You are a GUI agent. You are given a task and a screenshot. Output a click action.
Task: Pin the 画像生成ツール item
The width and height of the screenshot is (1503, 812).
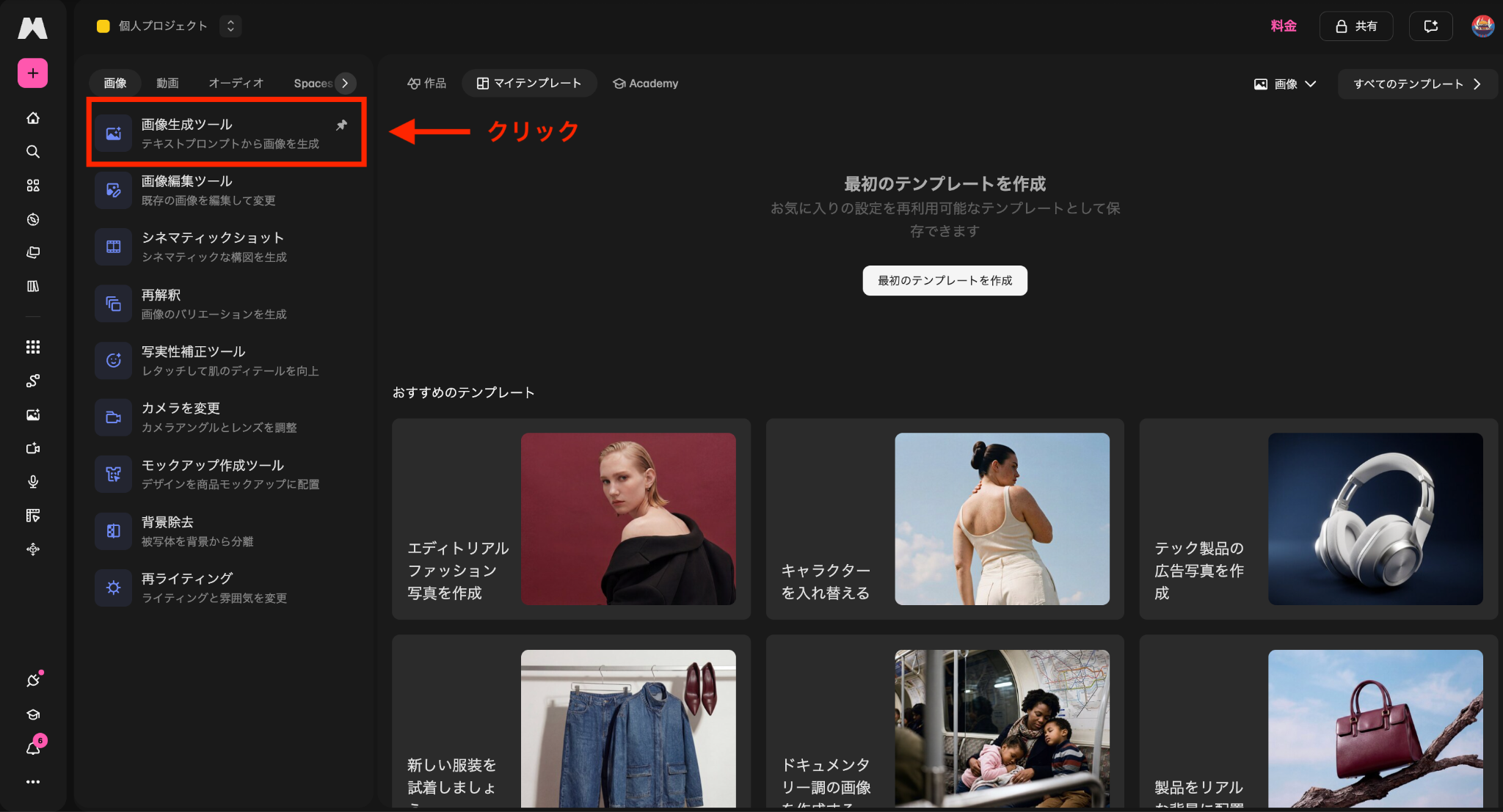pos(341,125)
